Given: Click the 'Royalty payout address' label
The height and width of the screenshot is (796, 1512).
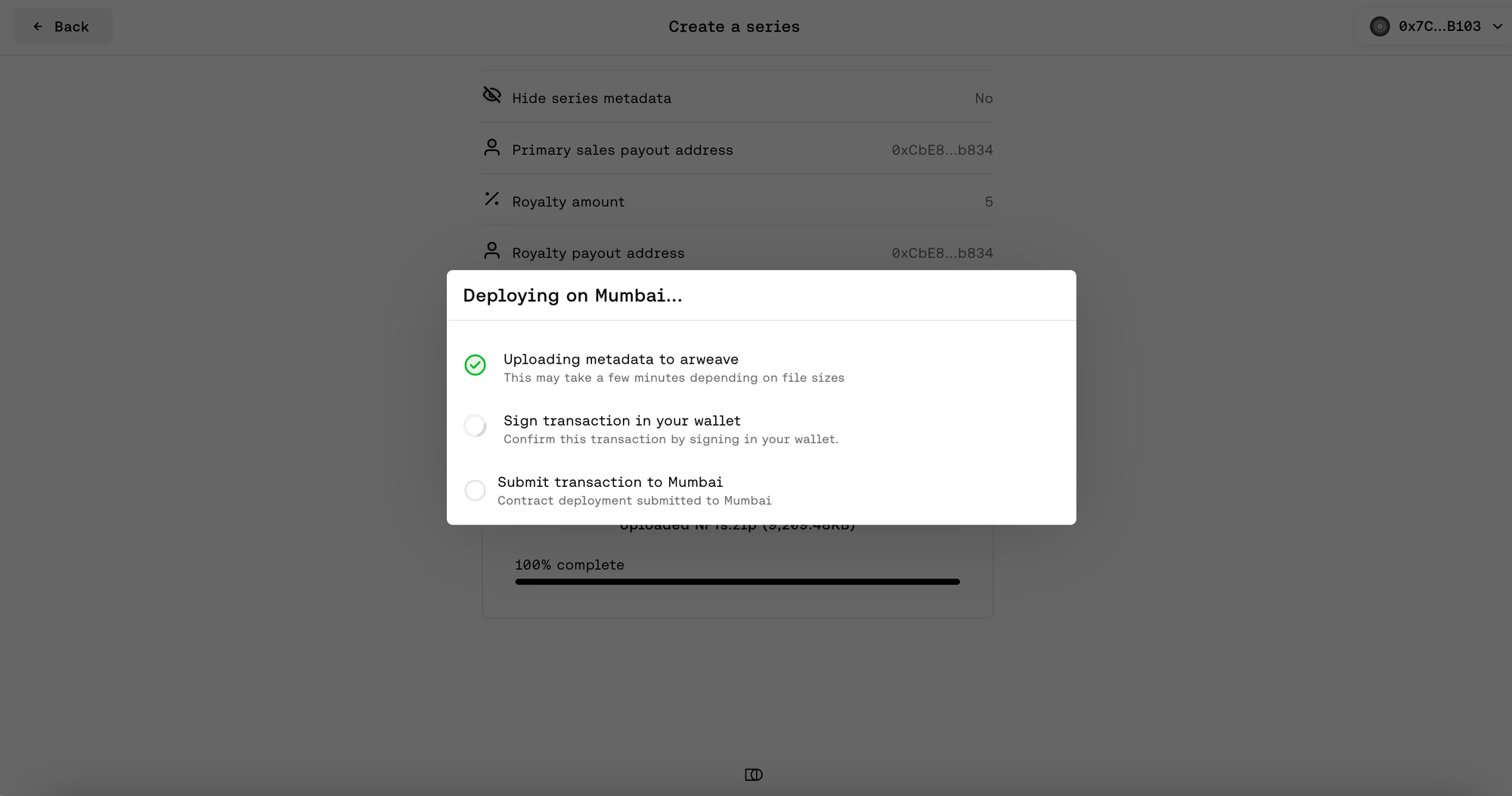Looking at the screenshot, I should [598, 253].
